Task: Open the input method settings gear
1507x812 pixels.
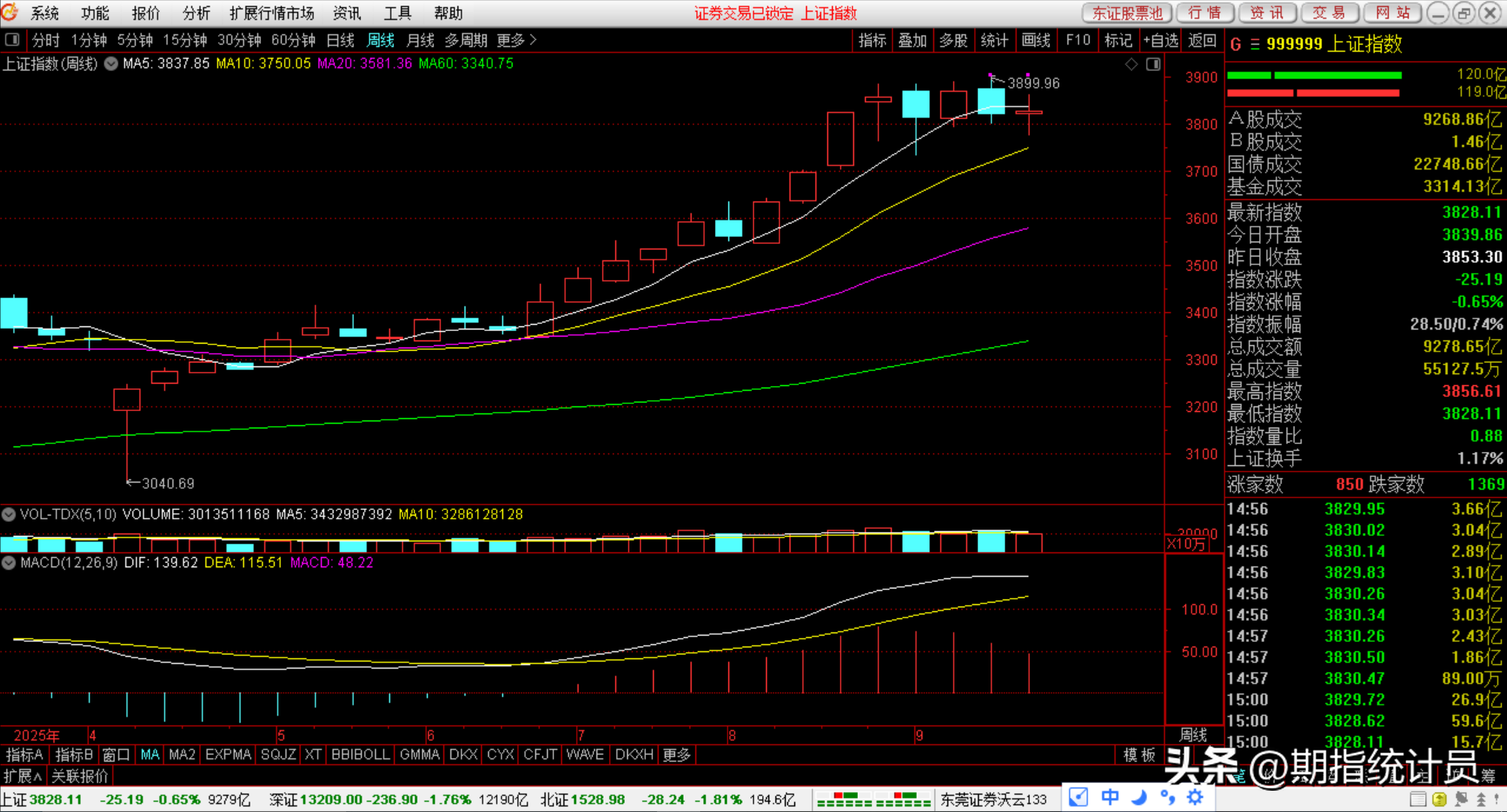Action: [1195, 798]
